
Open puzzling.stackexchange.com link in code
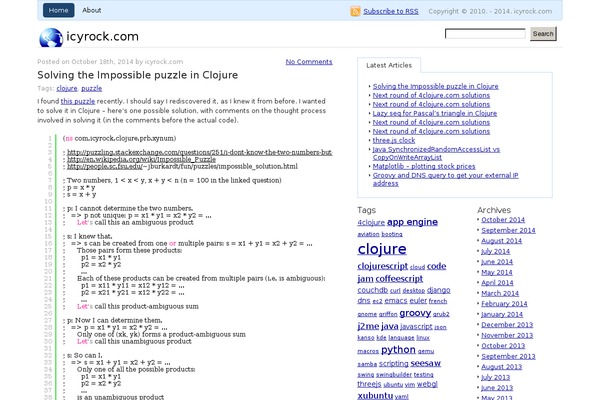(200, 152)
